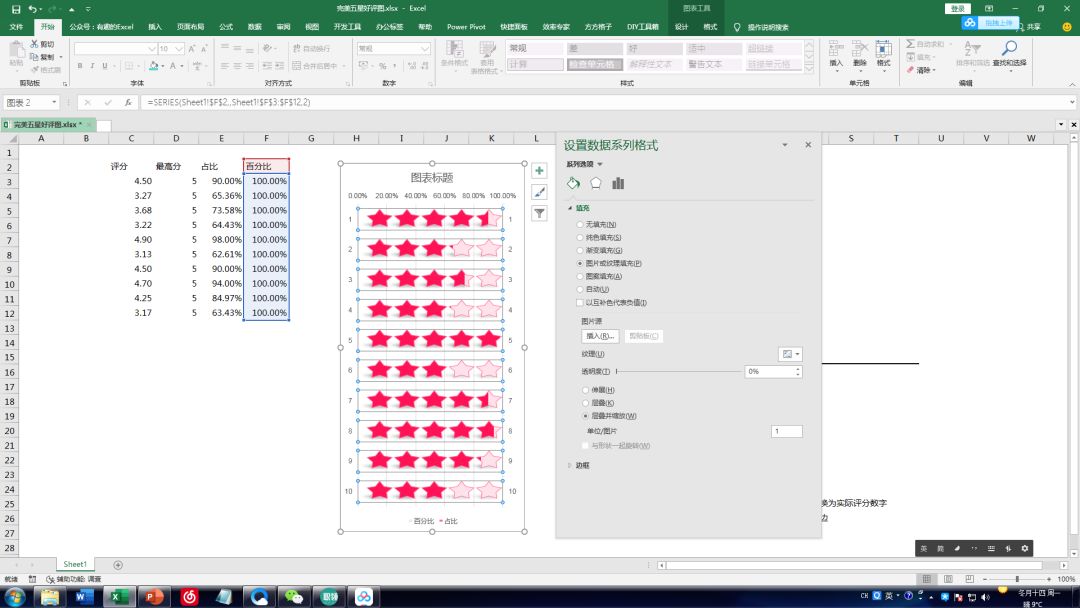The height and width of the screenshot is (608, 1080).
Task: Click the Chart Filters funnel button
Action: click(x=540, y=213)
